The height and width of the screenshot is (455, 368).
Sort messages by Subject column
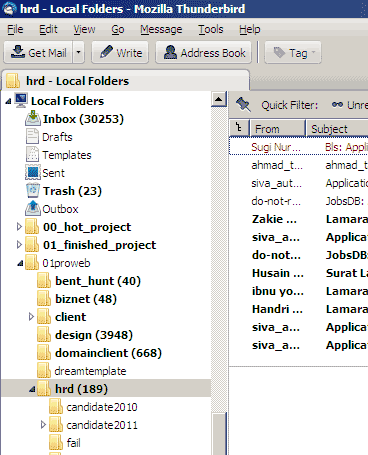point(337,128)
